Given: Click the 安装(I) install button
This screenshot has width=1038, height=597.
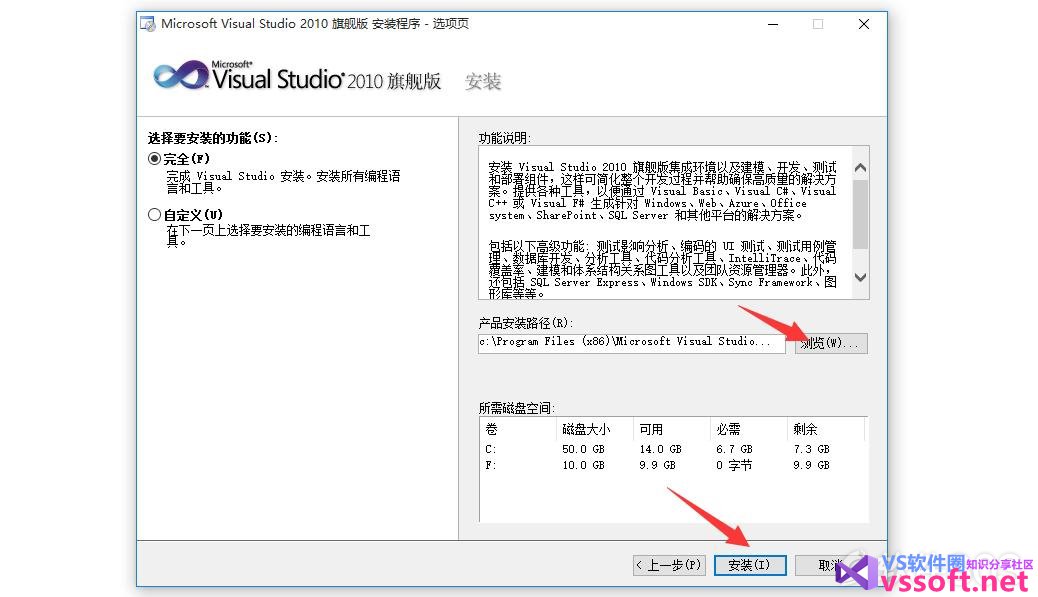Looking at the screenshot, I should (749, 565).
